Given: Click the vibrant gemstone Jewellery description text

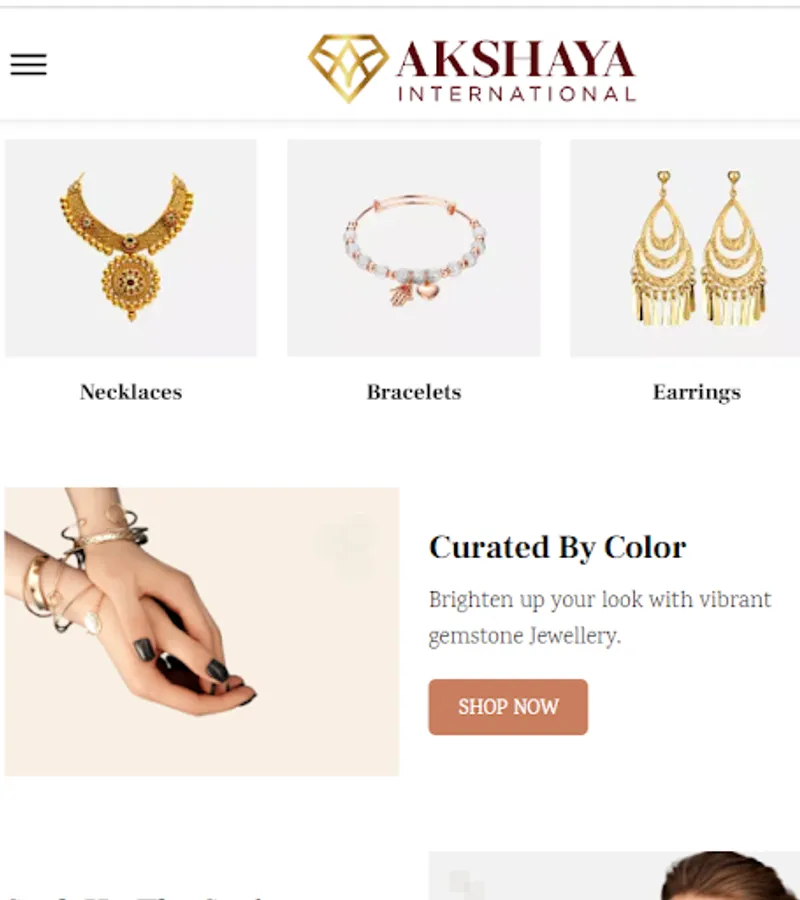Looking at the screenshot, I should [600, 618].
